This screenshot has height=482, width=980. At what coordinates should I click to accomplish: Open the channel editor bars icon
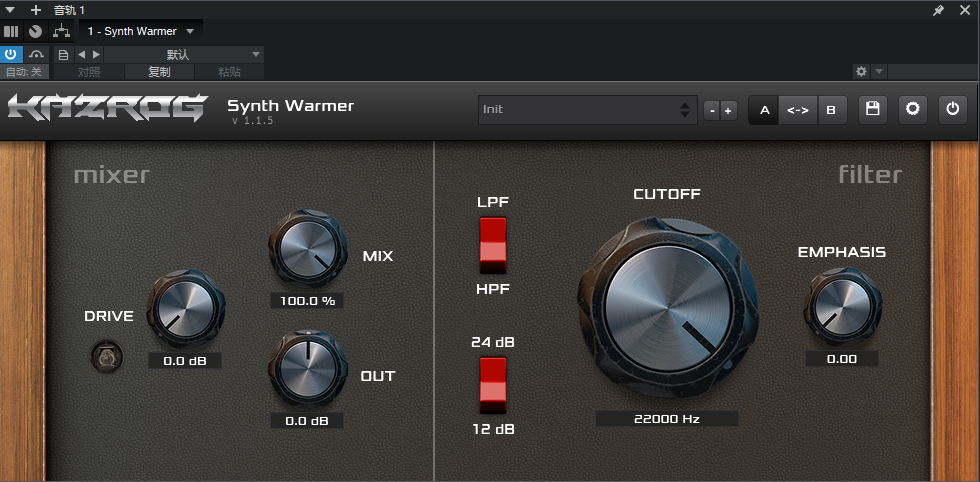(x=11, y=31)
